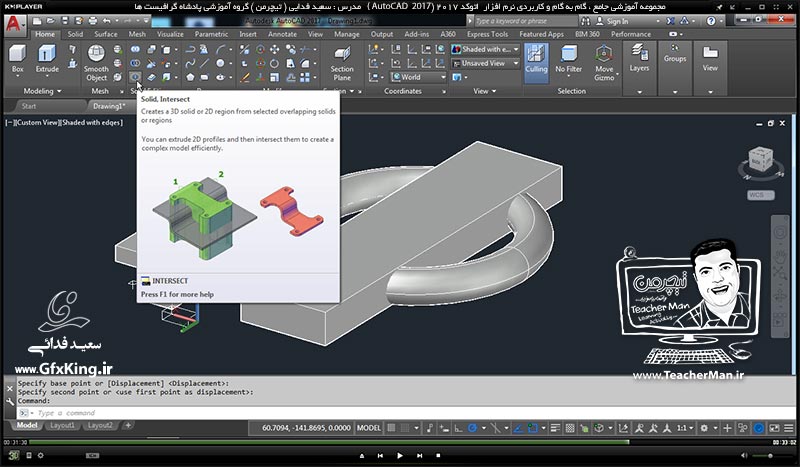Toggle Culling selection mode
Viewport: 800px width, 467px height.
536,63
